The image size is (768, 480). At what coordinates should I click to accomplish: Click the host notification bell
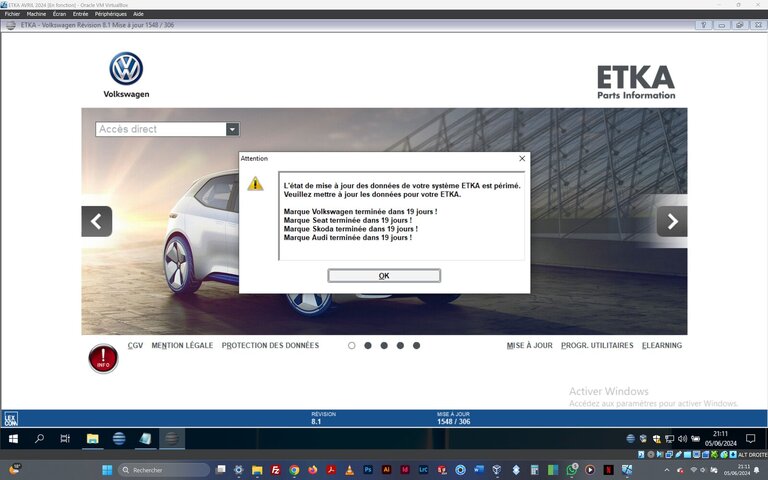pos(757,470)
